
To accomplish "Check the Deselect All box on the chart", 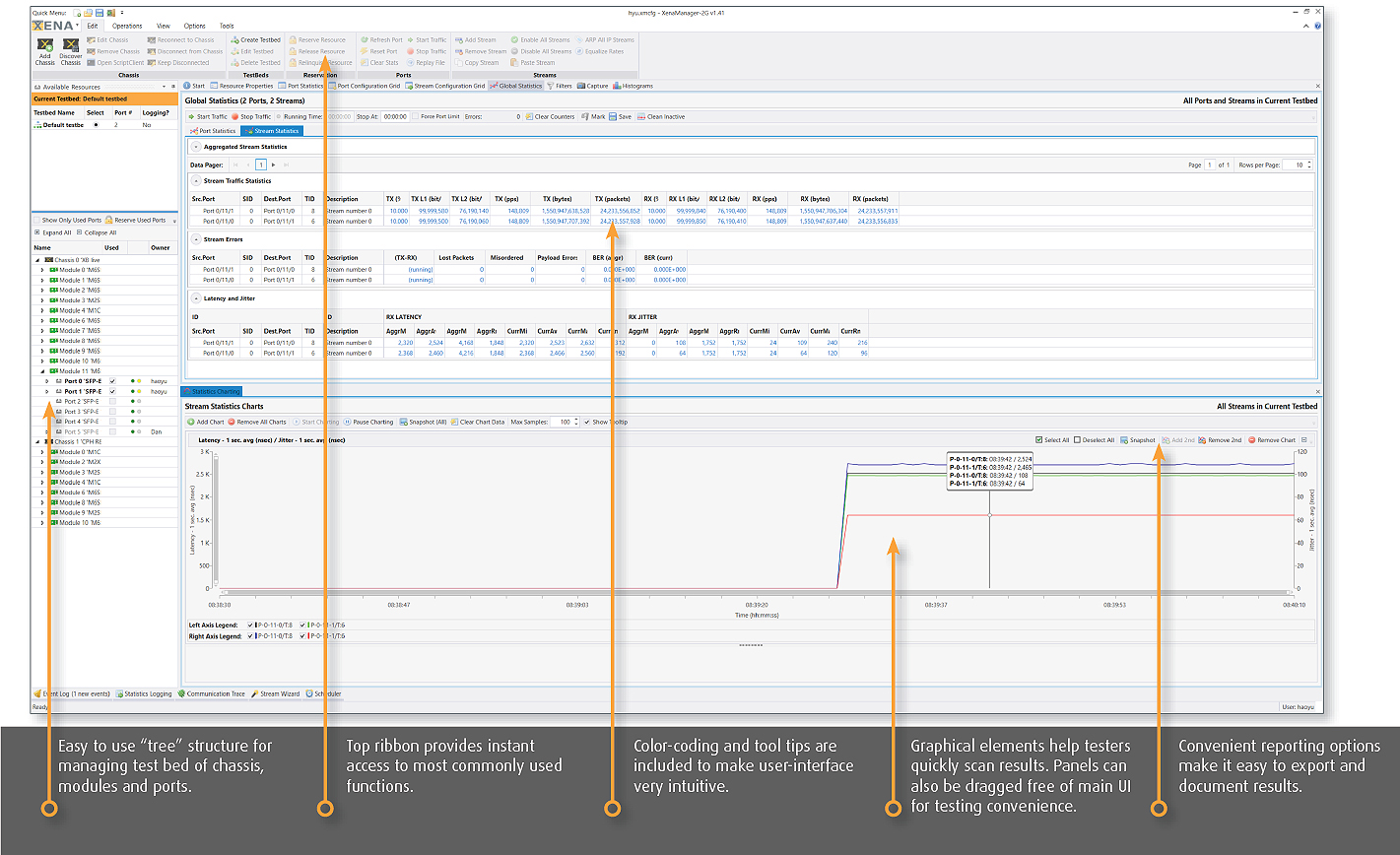I will pos(1077,440).
